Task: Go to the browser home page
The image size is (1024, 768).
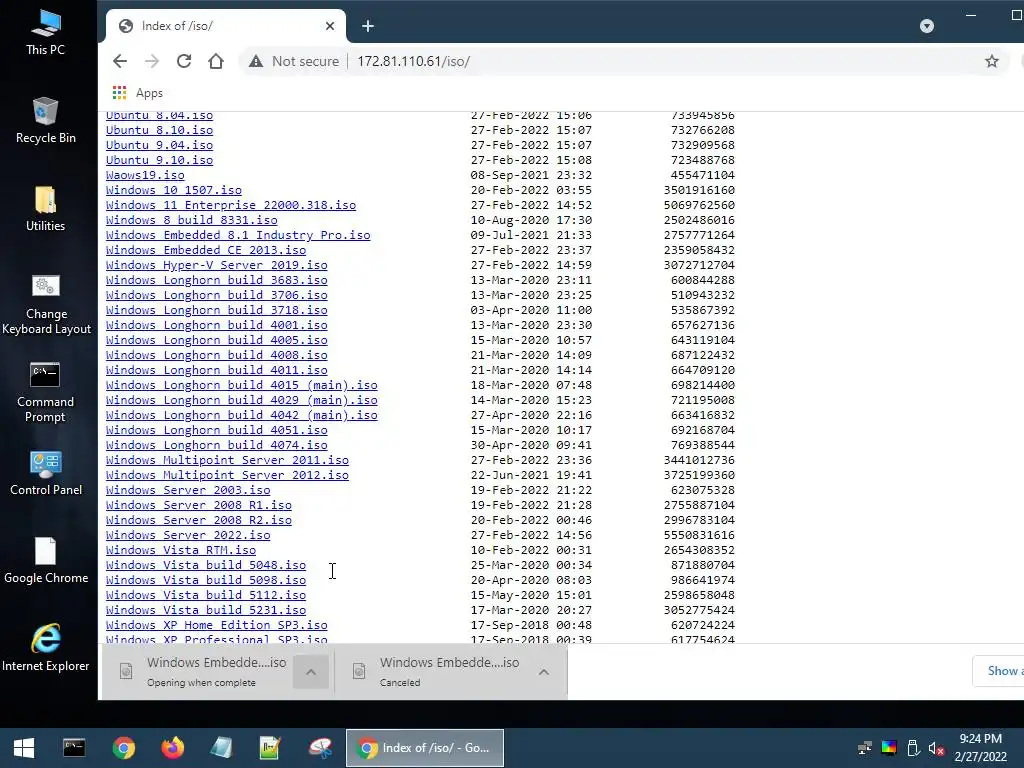Action: [x=216, y=61]
